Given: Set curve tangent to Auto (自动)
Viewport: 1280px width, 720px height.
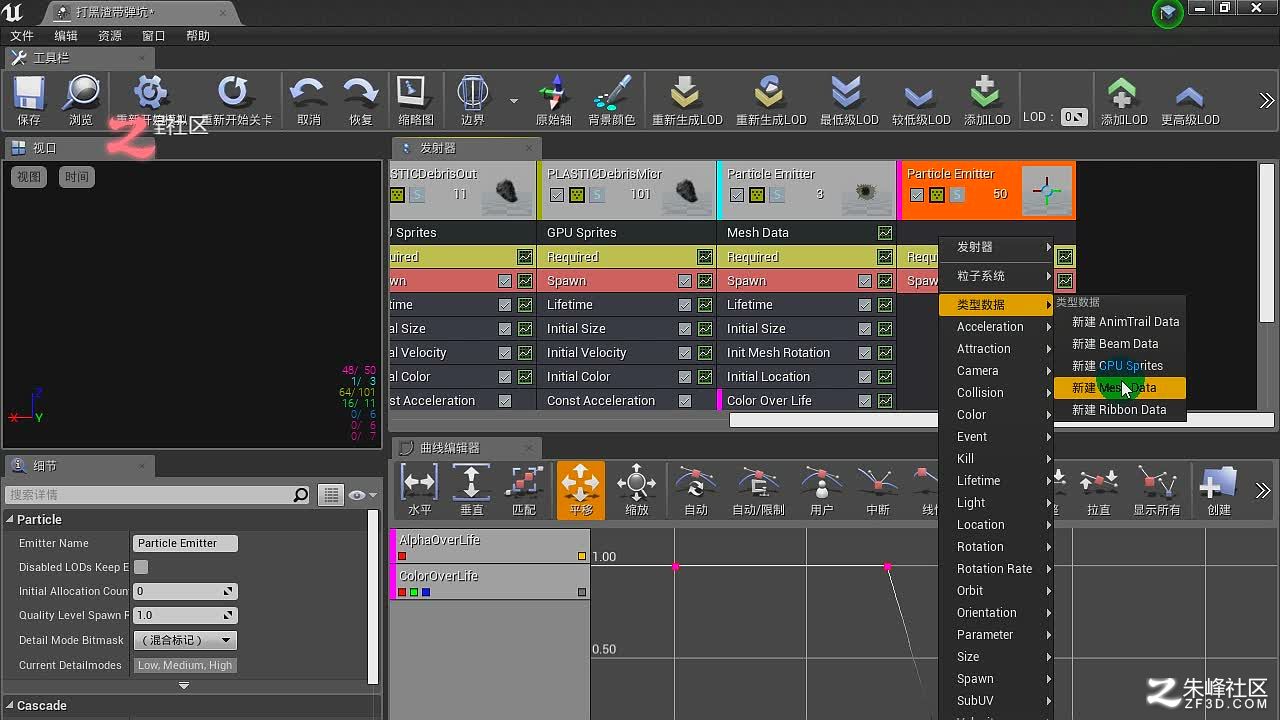Looking at the screenshot, I should point(695,483).
